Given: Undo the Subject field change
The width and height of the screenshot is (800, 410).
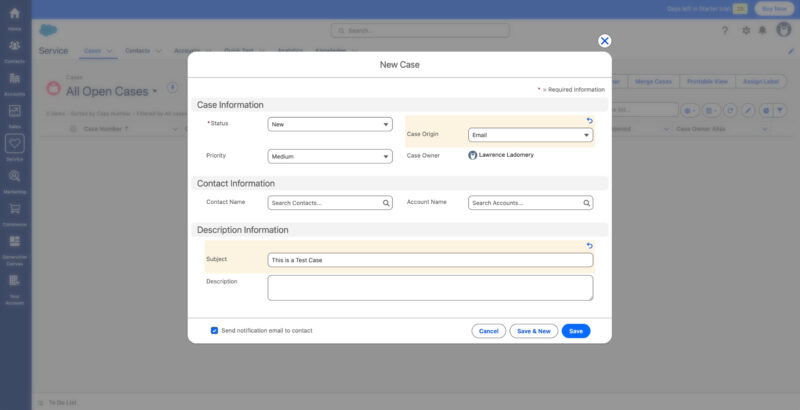Looking at the screenshot, I should pos(589,246).
